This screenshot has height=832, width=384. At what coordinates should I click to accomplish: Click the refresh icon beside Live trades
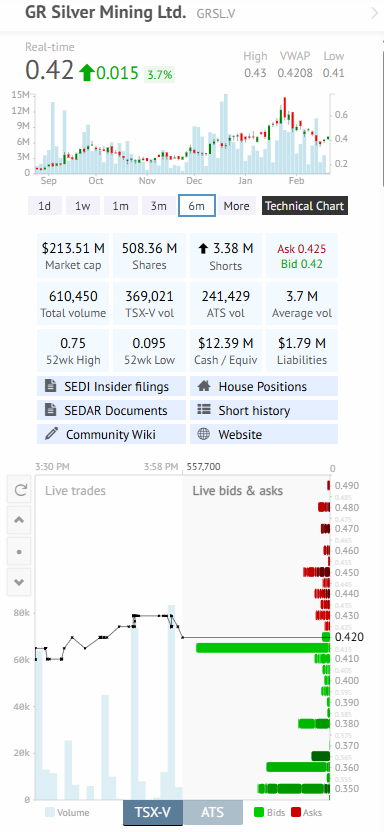point(20,489)
